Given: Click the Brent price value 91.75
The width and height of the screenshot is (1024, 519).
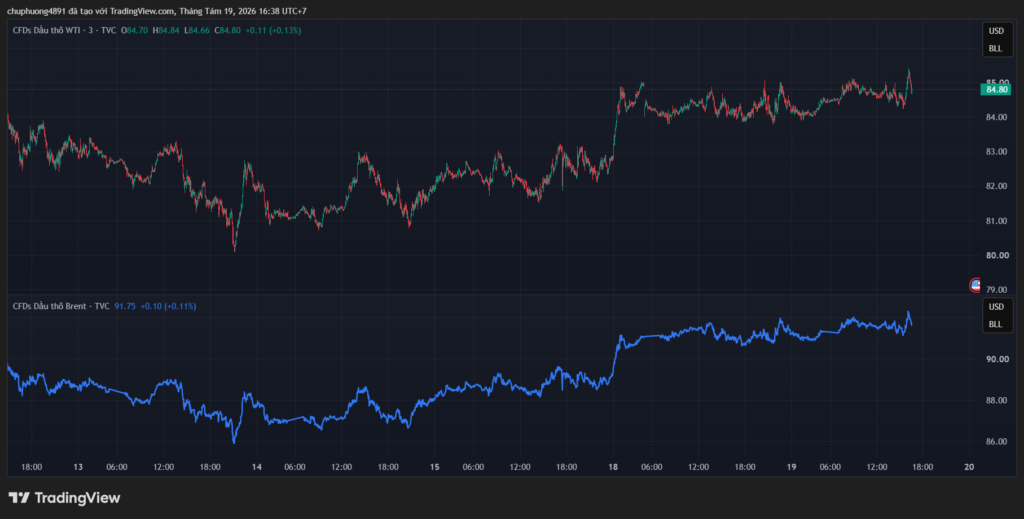Looking at the screenshot, I should [125, 306].
